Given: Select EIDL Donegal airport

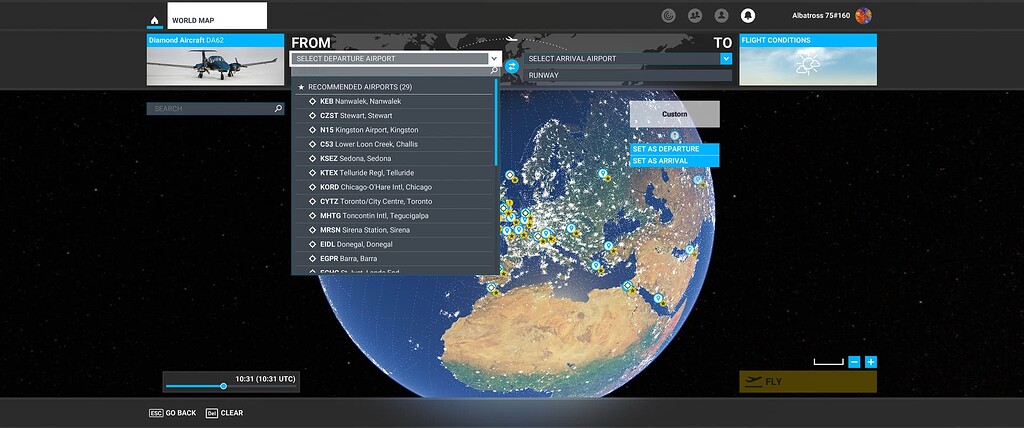Looking at the screenshot, I should point(394,245).
